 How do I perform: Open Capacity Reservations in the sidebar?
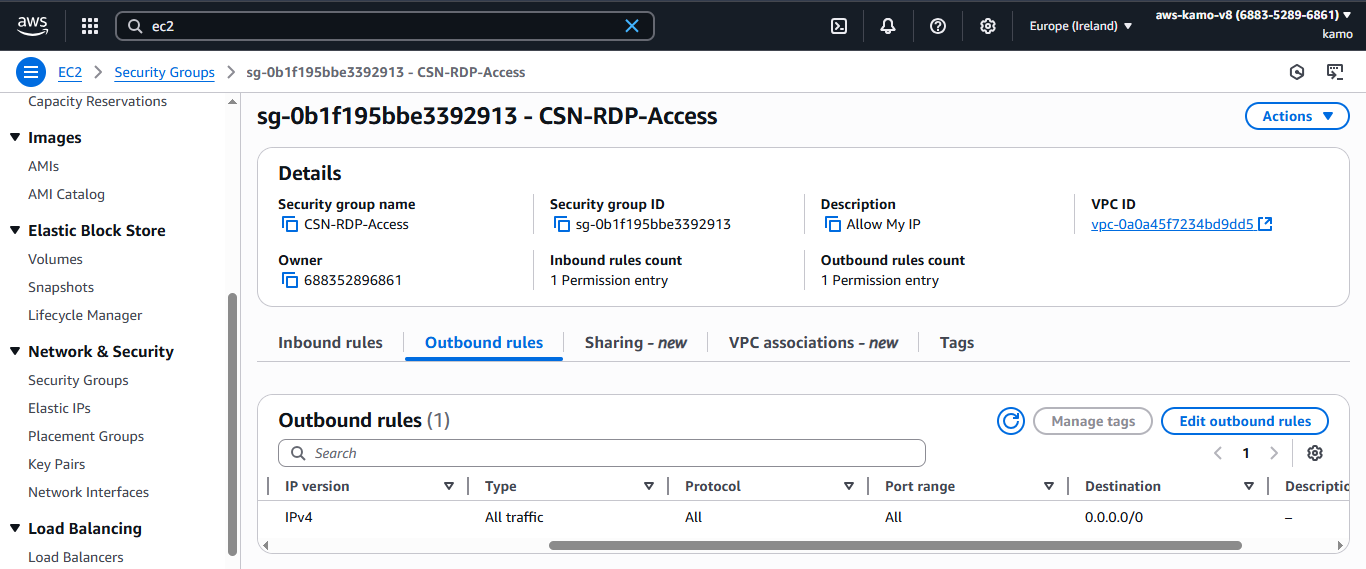coord(97,101)
